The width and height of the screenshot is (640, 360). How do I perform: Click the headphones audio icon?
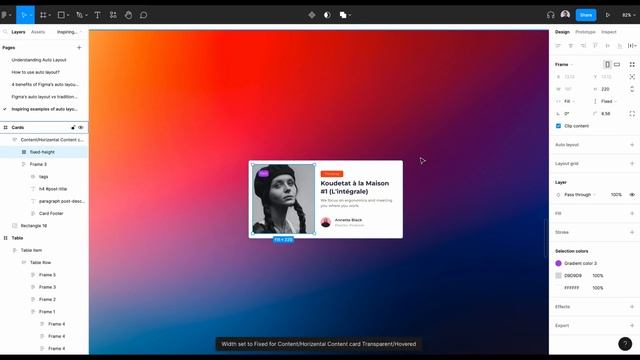click(550, 15)
